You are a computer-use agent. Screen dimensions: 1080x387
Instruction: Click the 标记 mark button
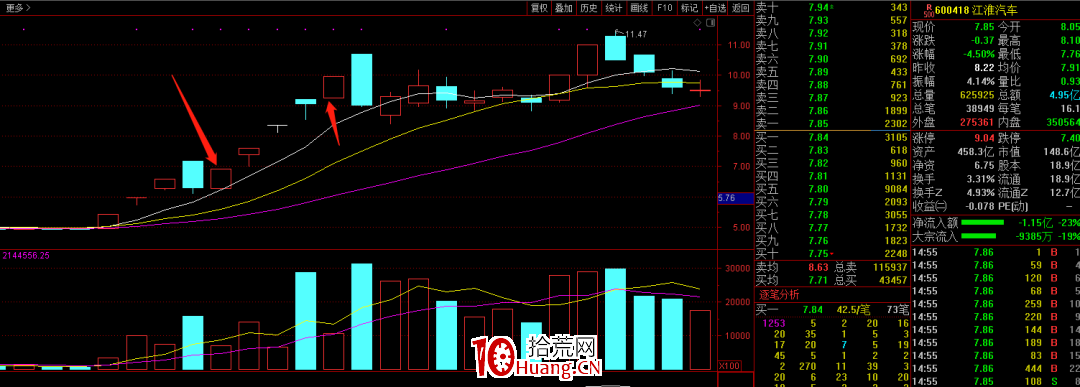(x=689, y=8)
